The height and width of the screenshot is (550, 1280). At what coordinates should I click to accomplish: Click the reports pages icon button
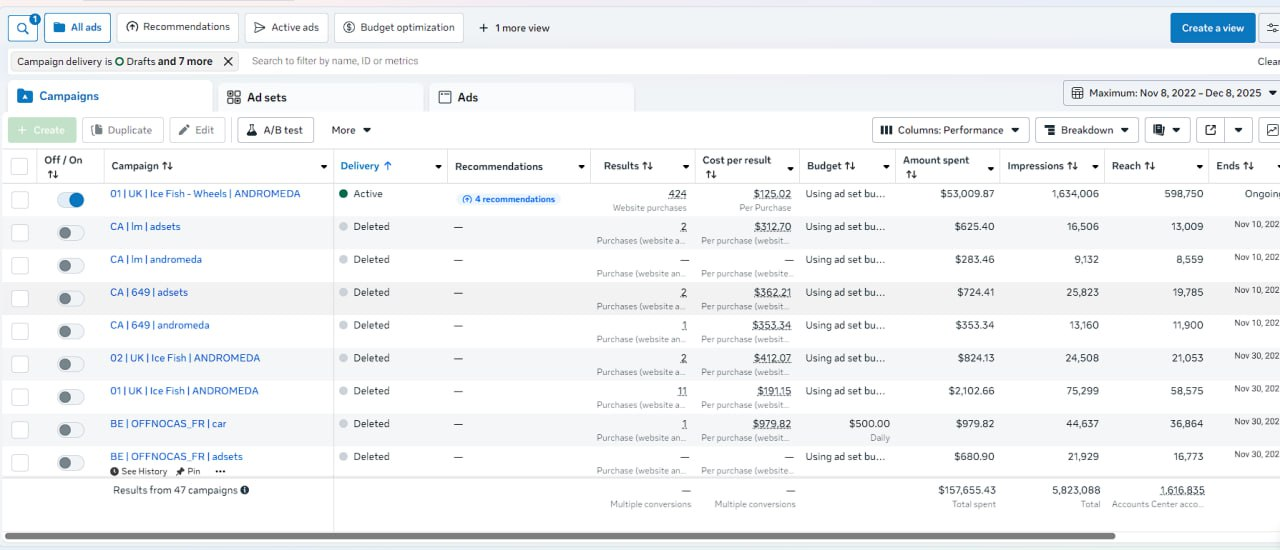[1158, 130]
